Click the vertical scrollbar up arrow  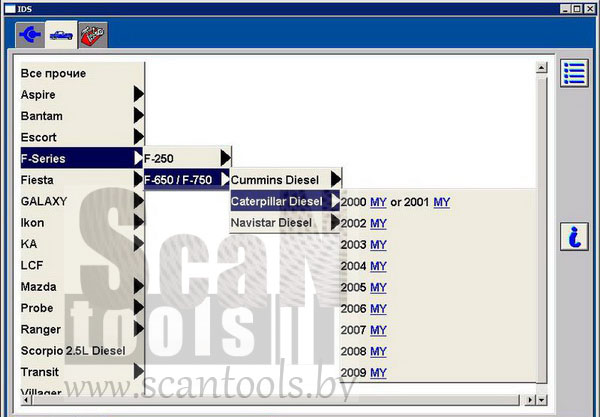(x=541, y=68)
